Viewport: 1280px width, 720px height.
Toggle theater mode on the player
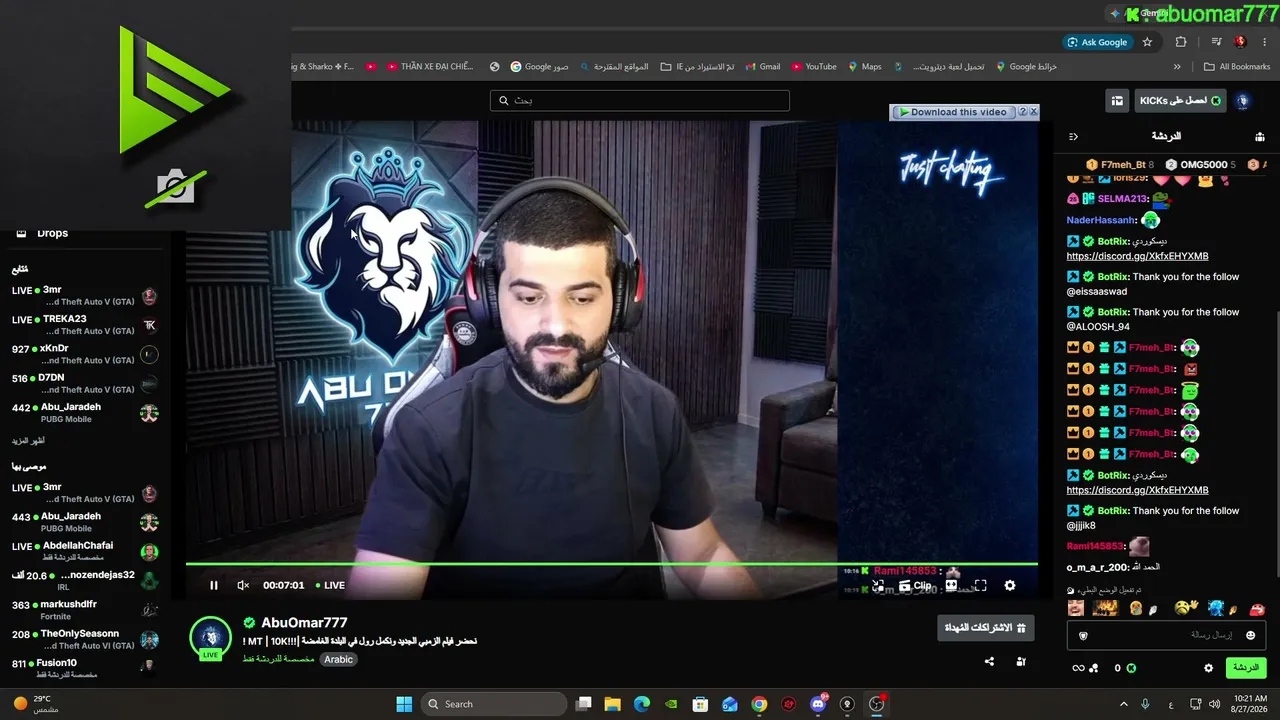(x=951, y=585)
